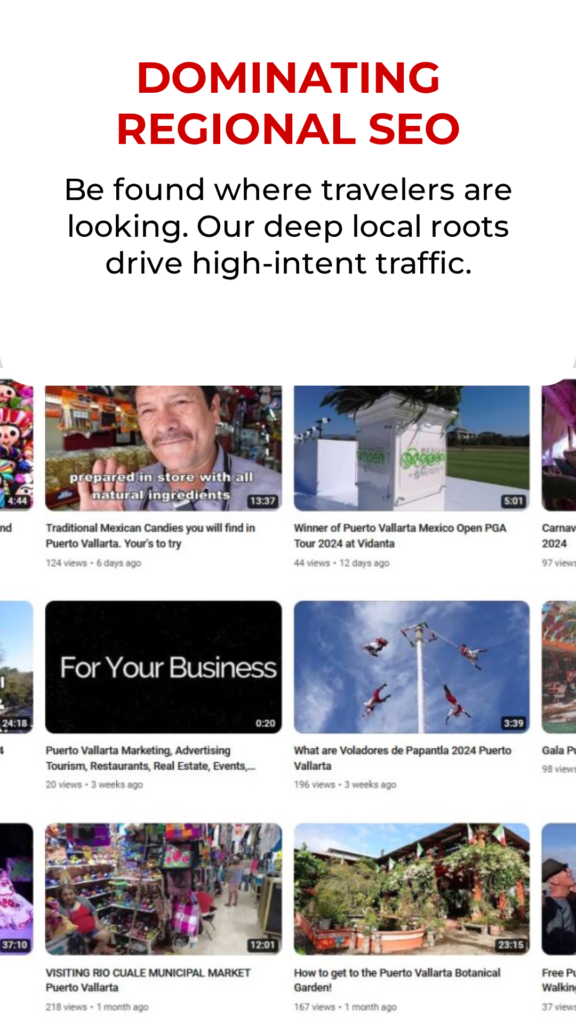The height and width of the screenshot is (1024, 576).
Task: Click the DOMINATING REGIONAL SEO heading
Action: tap(288, 103)
